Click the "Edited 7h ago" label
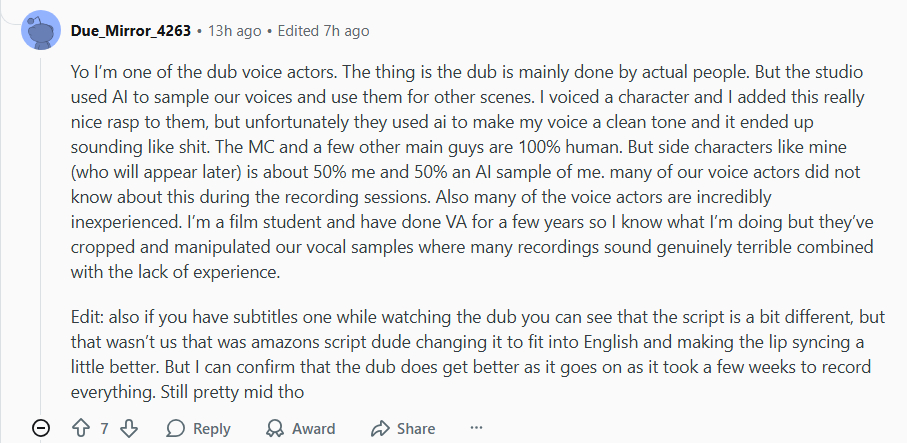This screenshot has width=907, height=443. 323,31
